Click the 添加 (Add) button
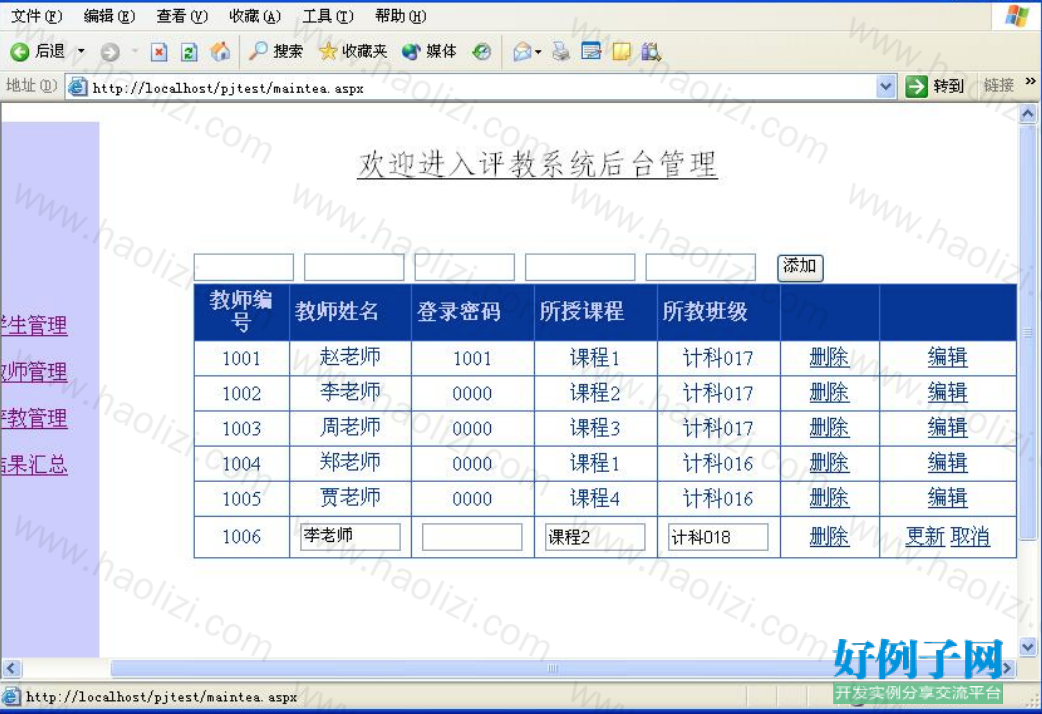Viewport: 1042px width, 714px height. (800, 268)
